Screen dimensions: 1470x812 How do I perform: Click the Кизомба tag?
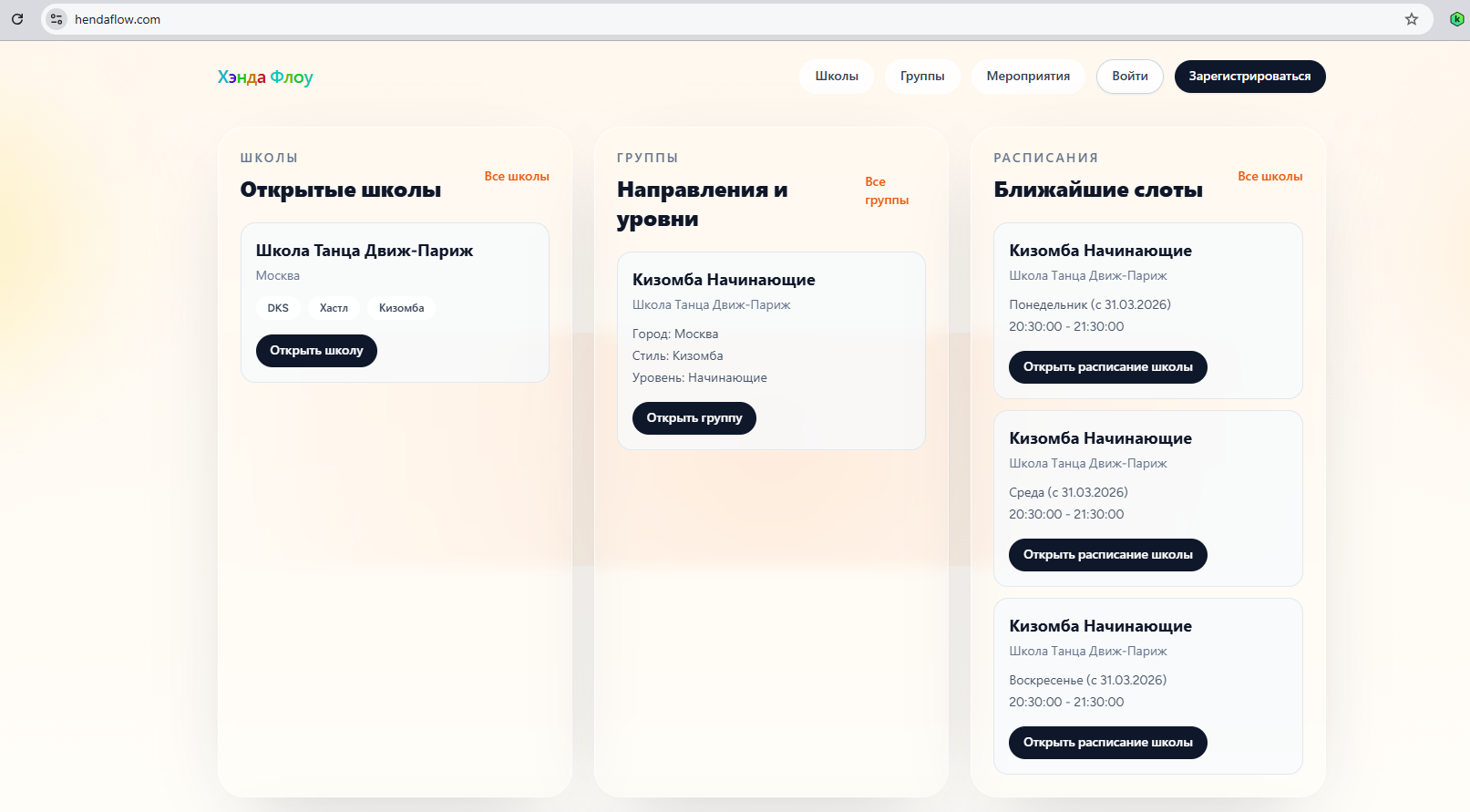pos(402,308)
